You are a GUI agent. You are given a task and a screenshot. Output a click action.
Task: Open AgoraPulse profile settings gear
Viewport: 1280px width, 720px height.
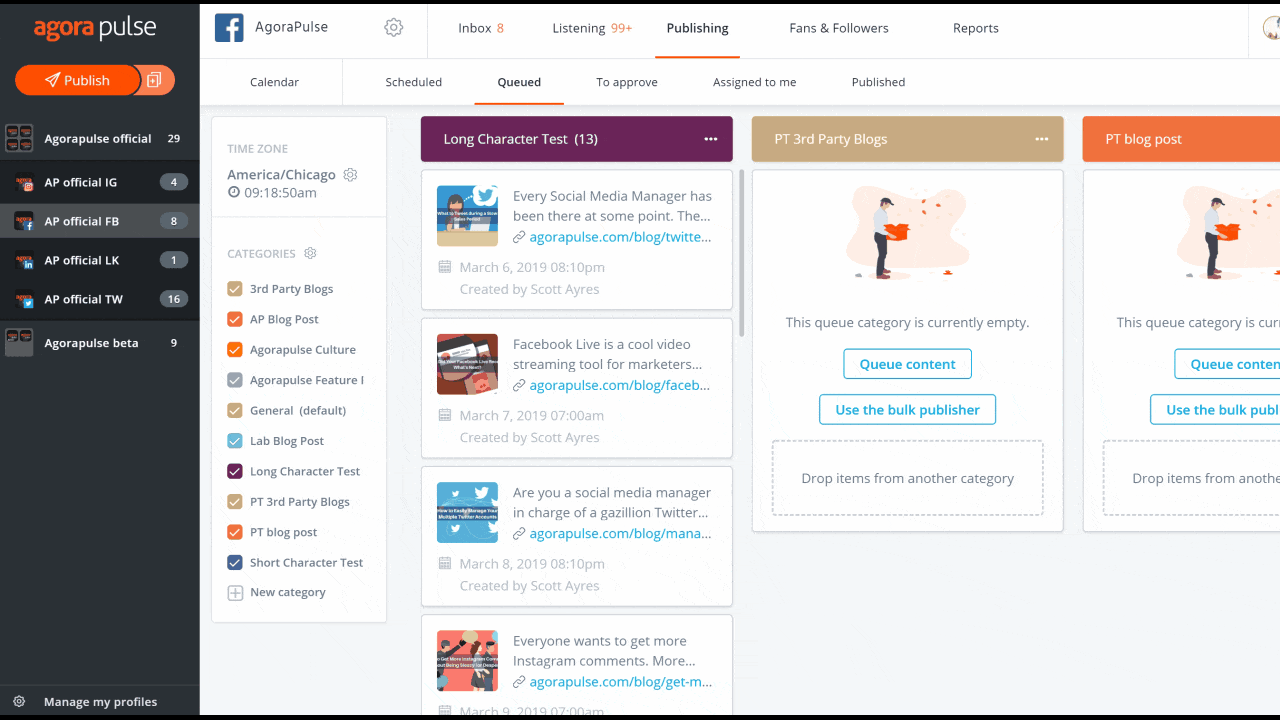coord(393,28)
